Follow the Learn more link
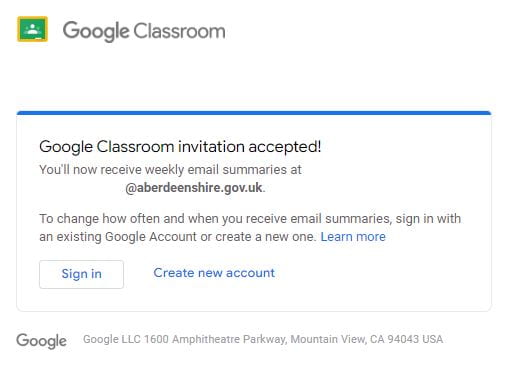This screenshot has width=511, height=367. pyautogui.click(x=353, y=237)
